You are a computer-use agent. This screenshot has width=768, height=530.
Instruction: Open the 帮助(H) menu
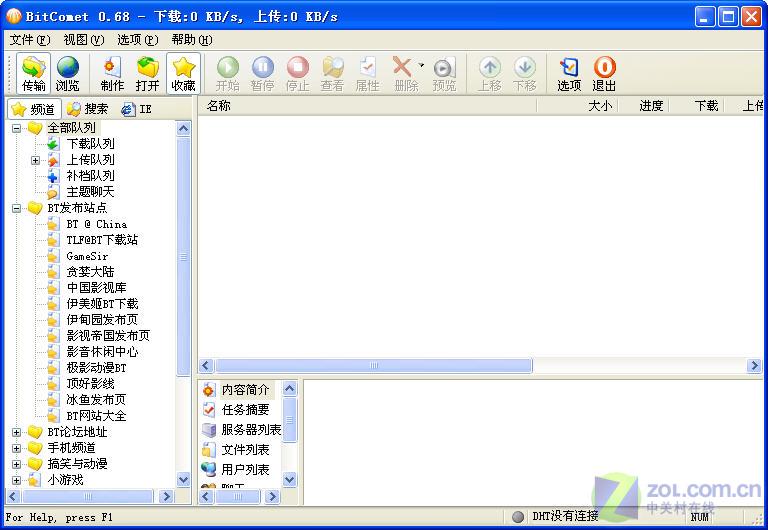tap(192, 40)
